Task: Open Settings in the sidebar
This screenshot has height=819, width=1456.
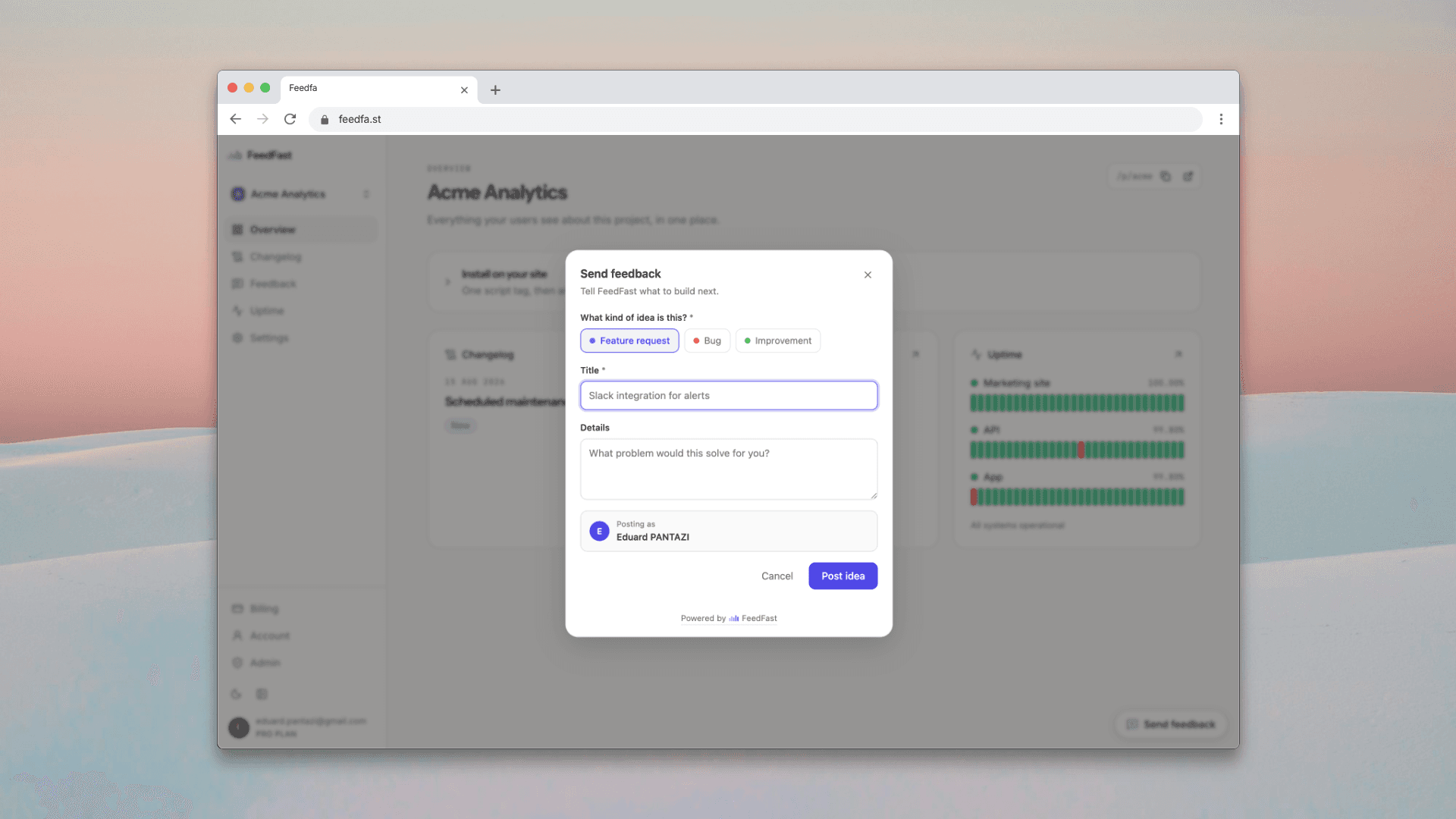Action: [302, 337]
